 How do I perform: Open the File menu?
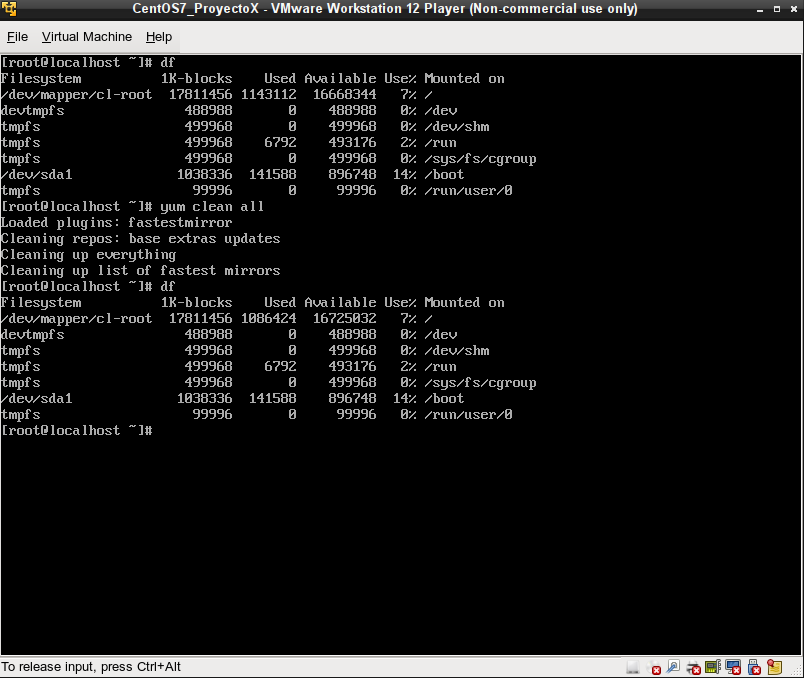tap(17, 37)
